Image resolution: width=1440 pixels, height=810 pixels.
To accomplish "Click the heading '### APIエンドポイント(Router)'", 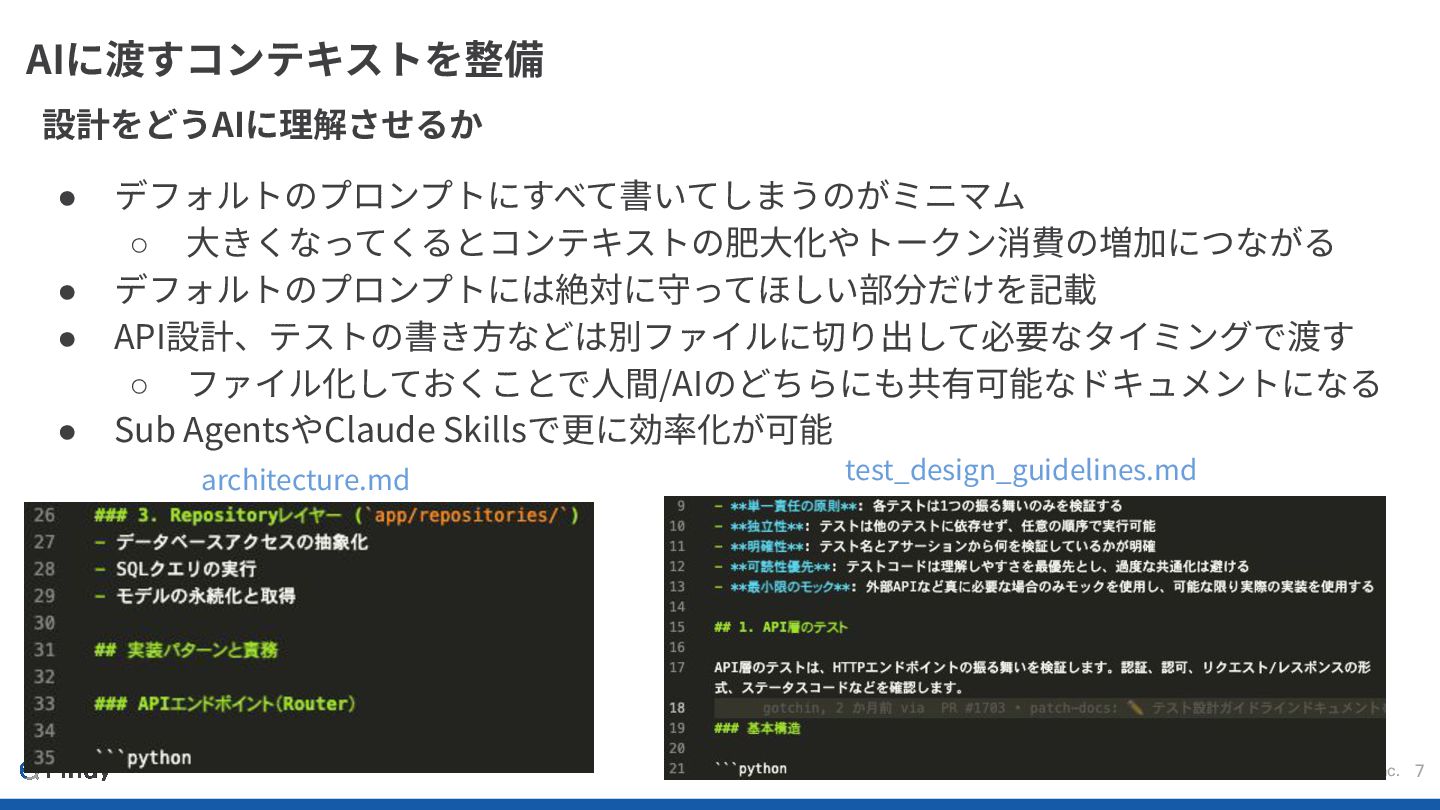I will pos(225,704).
